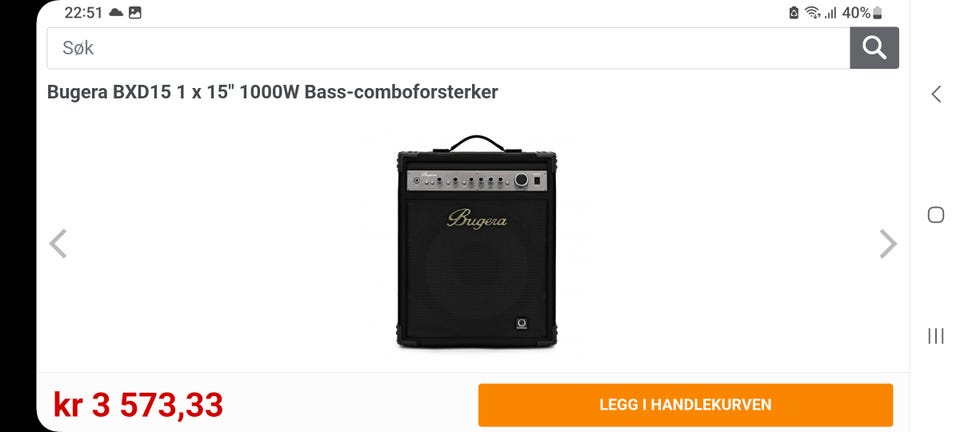The width and height of the screenshot is (960, 432).
Task: Open the Bugera BXD15 product title
Action: pos(272,92)
